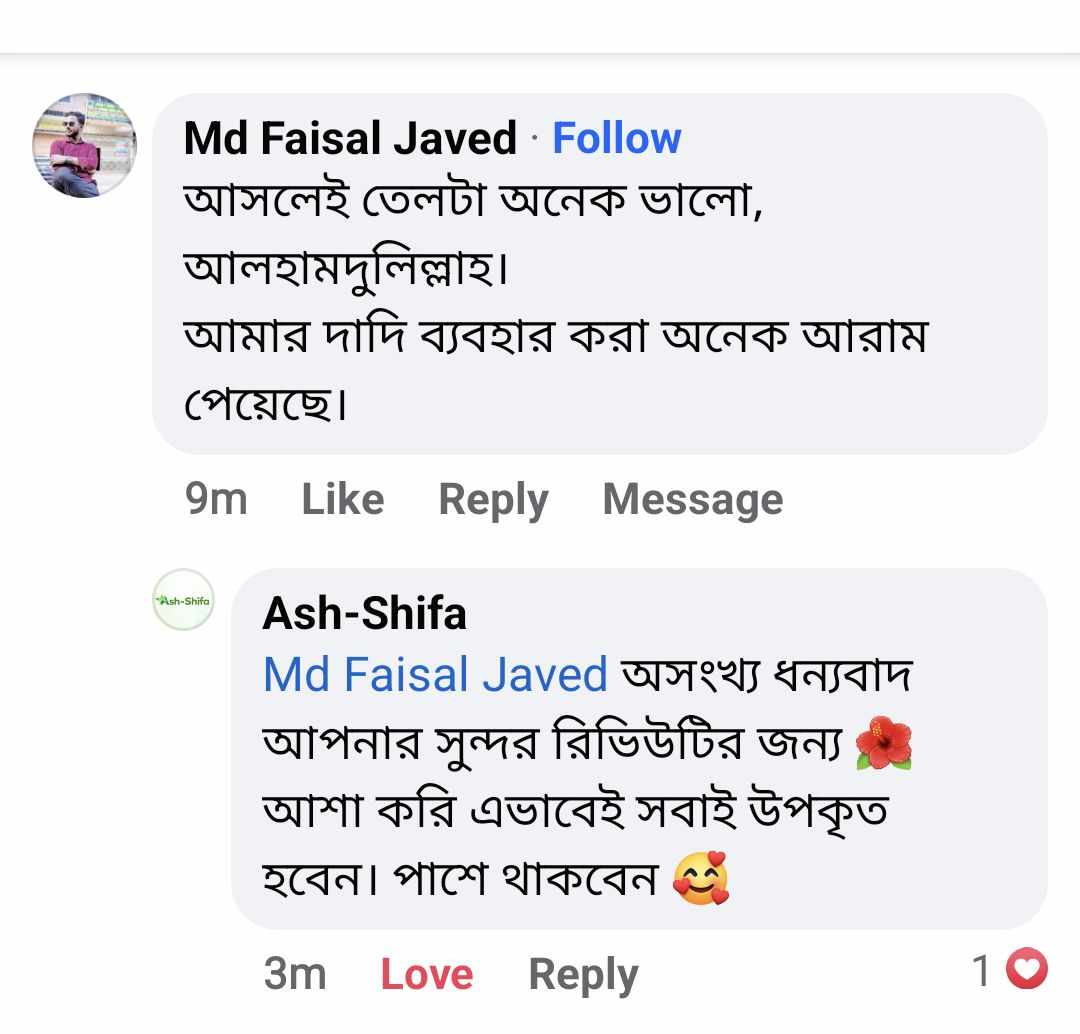1080x1034 pixels.
Task: Reply to Md Faisal Javed's comment
Action: coord(493,498)
